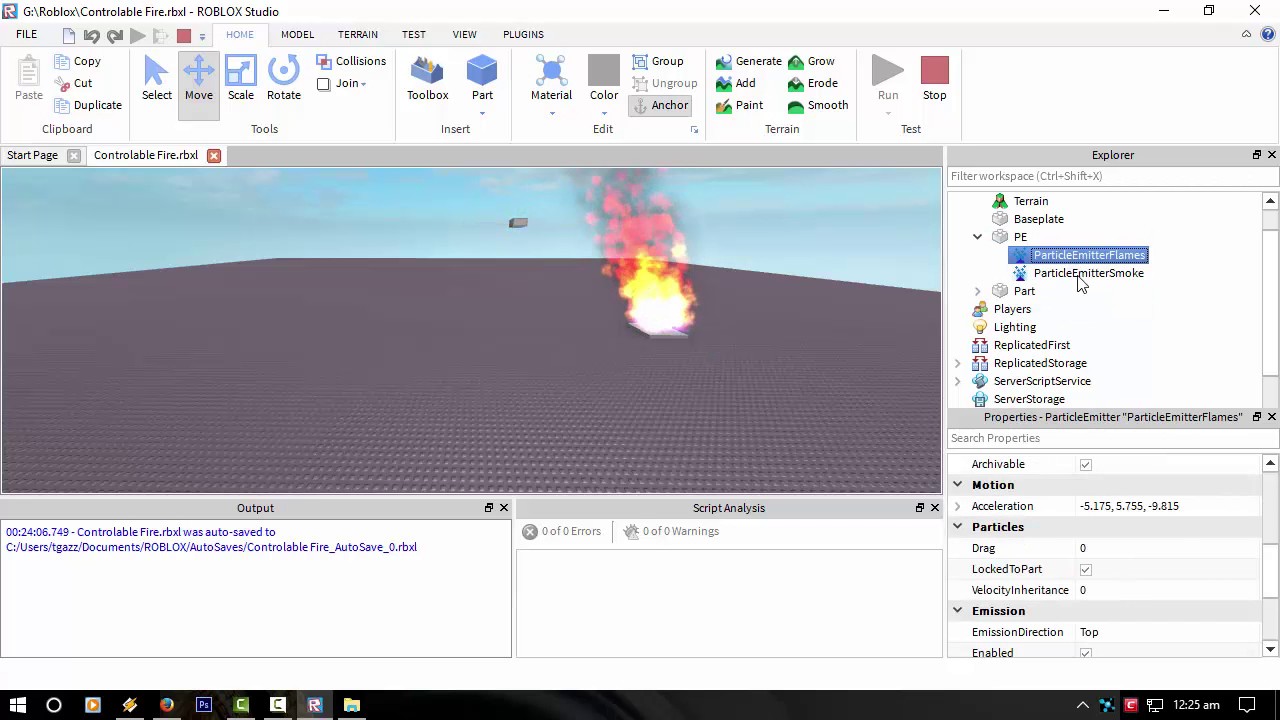Toggle the LockedToPart checkbox

[x=1086, y=569]
